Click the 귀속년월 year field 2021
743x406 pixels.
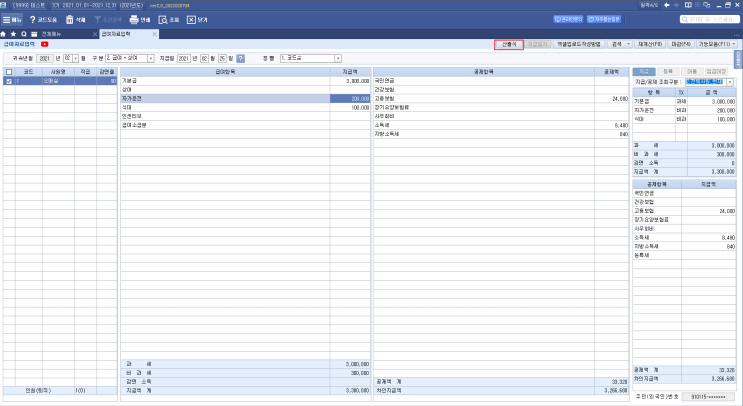pyautogui.click(x=45, y=58)
